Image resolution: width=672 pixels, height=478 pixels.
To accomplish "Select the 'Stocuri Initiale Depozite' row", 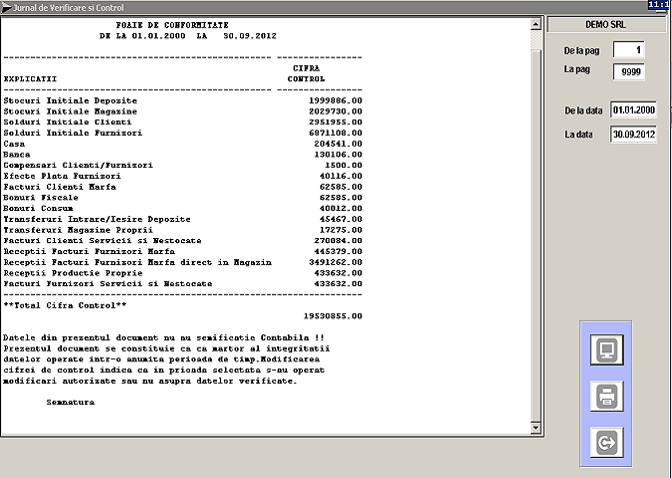I will (70, 101).
